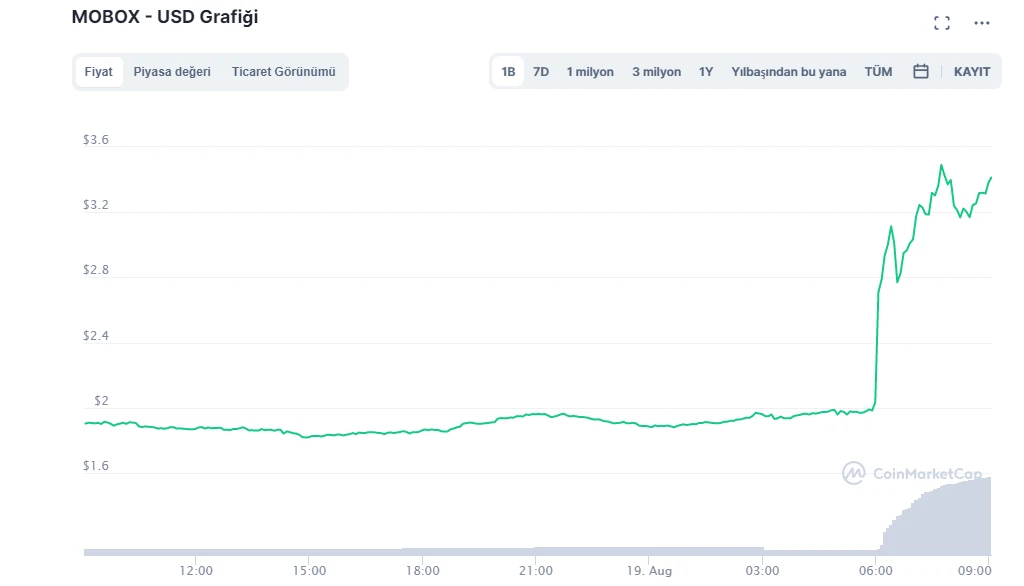Select the 3 milyon interval option
The height and width of the screenshot is (586, 1024).
click(x=656, y=71)
